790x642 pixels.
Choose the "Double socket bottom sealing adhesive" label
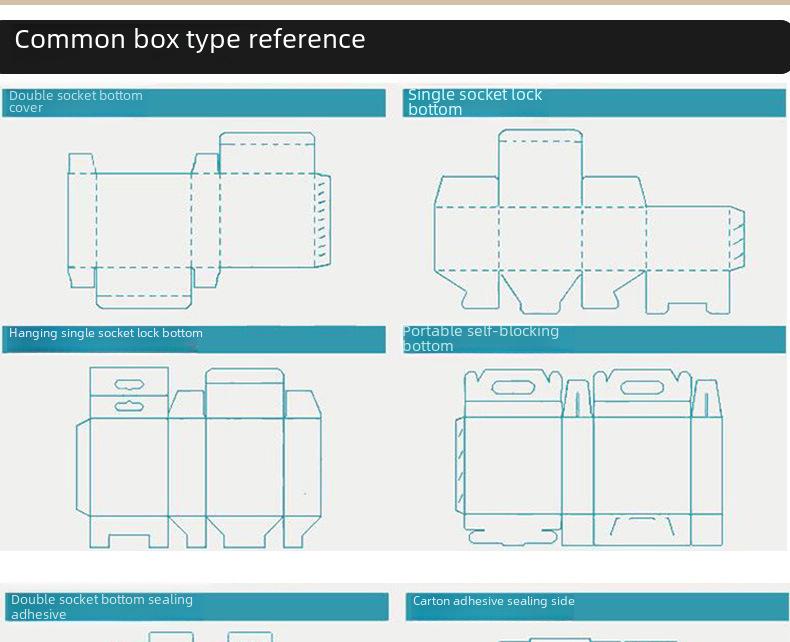click(x=102, y=607)
